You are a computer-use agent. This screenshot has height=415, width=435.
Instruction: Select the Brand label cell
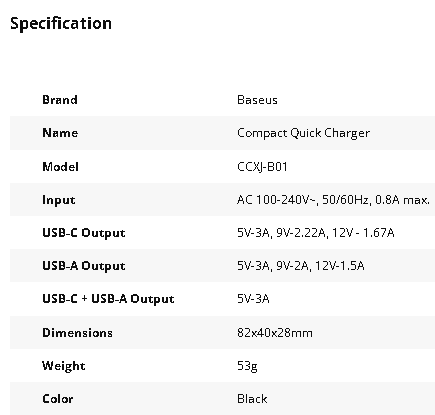click(60, 100)
